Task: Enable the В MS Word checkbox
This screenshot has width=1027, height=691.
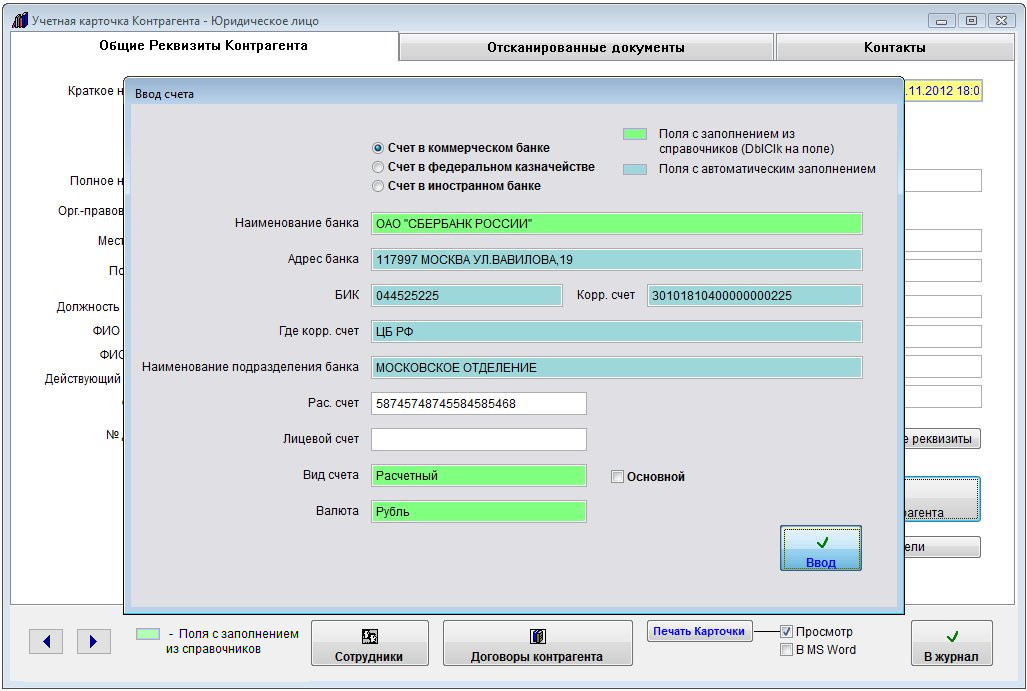Action: pyautogui.click(x=787, y=650)
